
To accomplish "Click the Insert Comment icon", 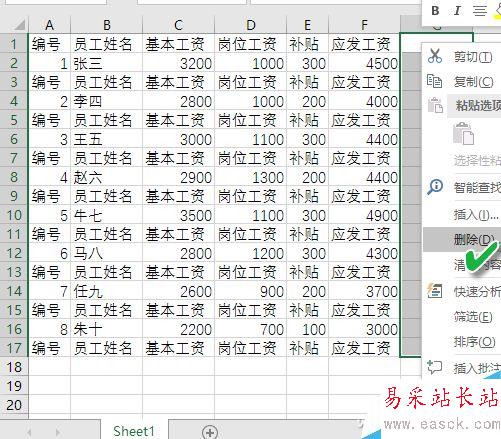I will click(435, 367).
